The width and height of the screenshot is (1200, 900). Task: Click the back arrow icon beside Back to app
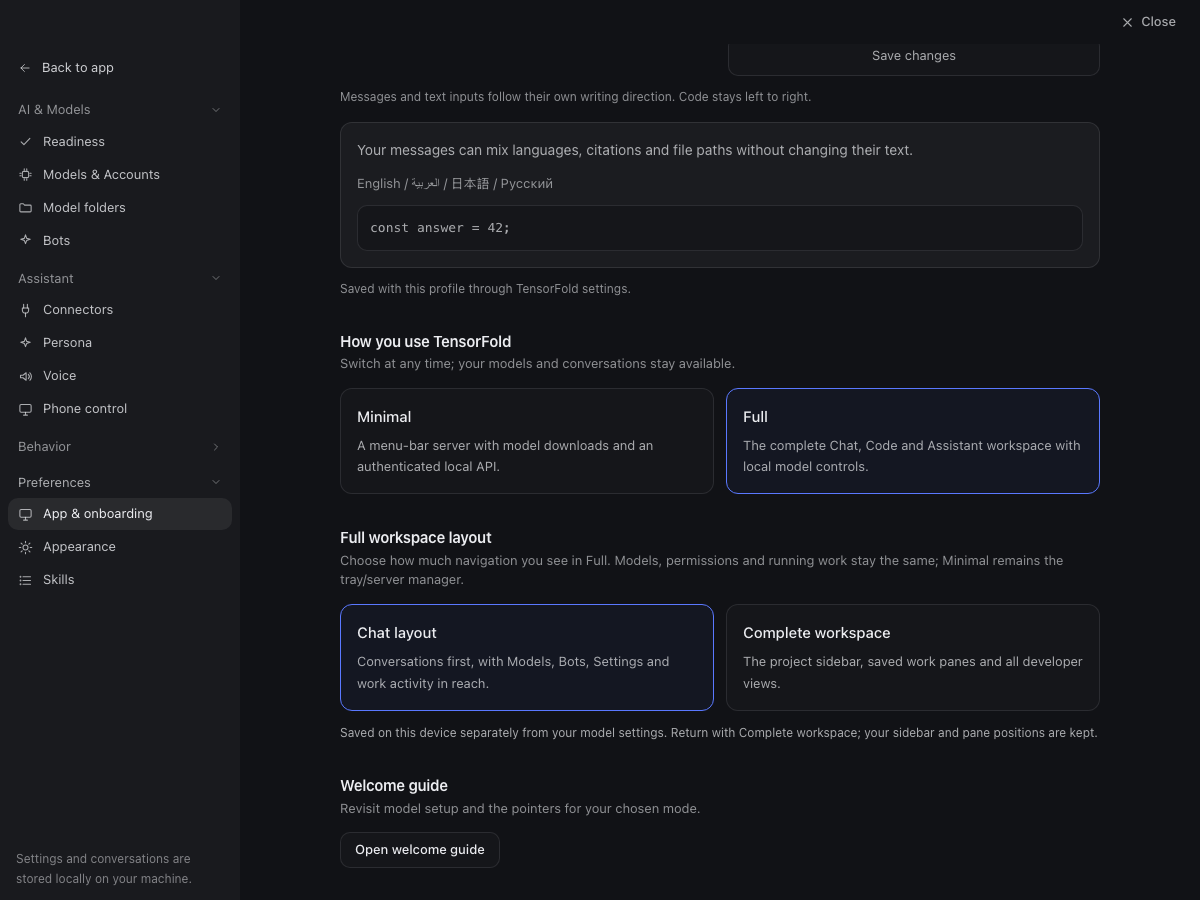click(25, 68)
